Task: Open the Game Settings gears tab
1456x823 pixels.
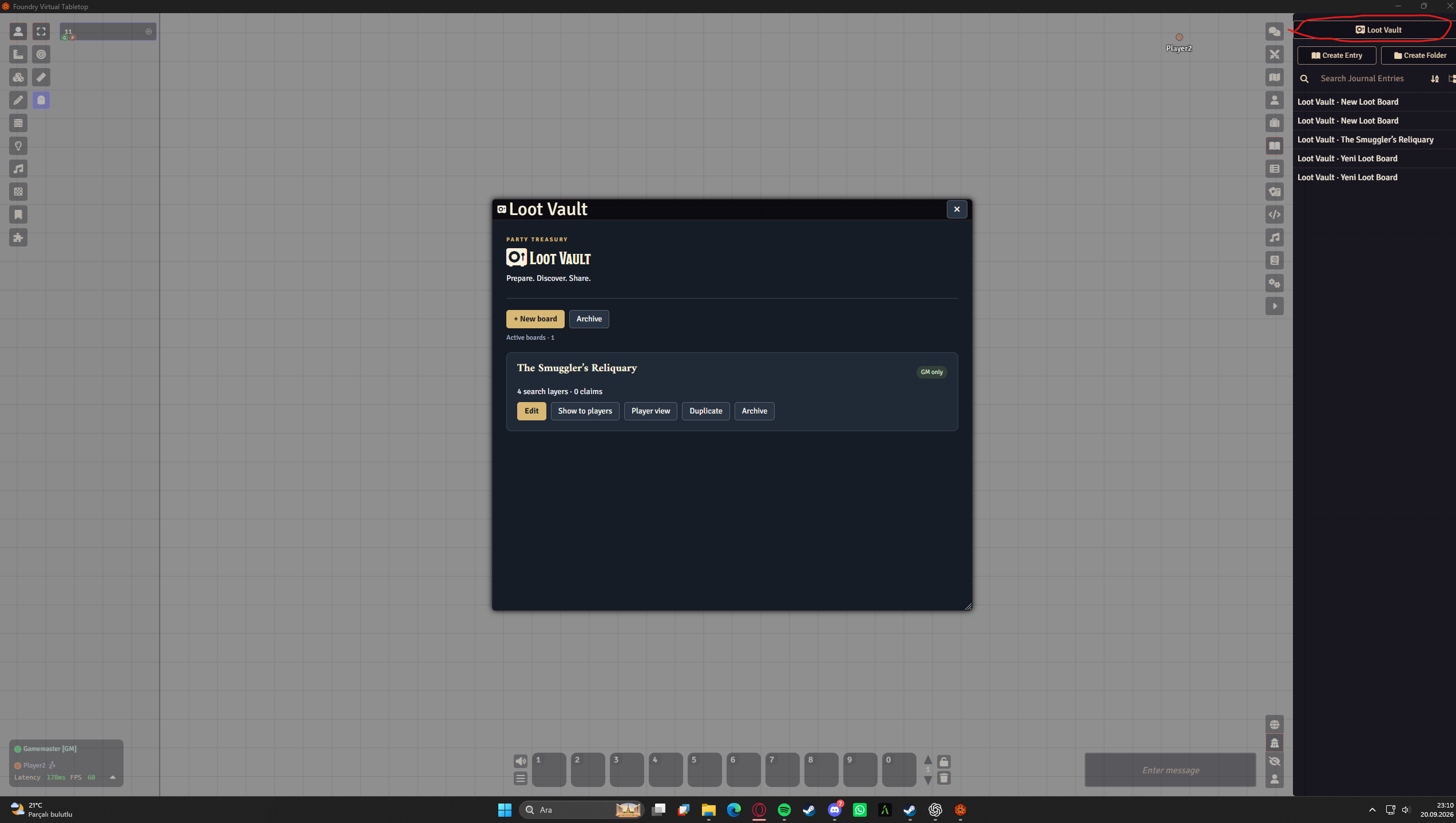Action: click(1274, 283)
